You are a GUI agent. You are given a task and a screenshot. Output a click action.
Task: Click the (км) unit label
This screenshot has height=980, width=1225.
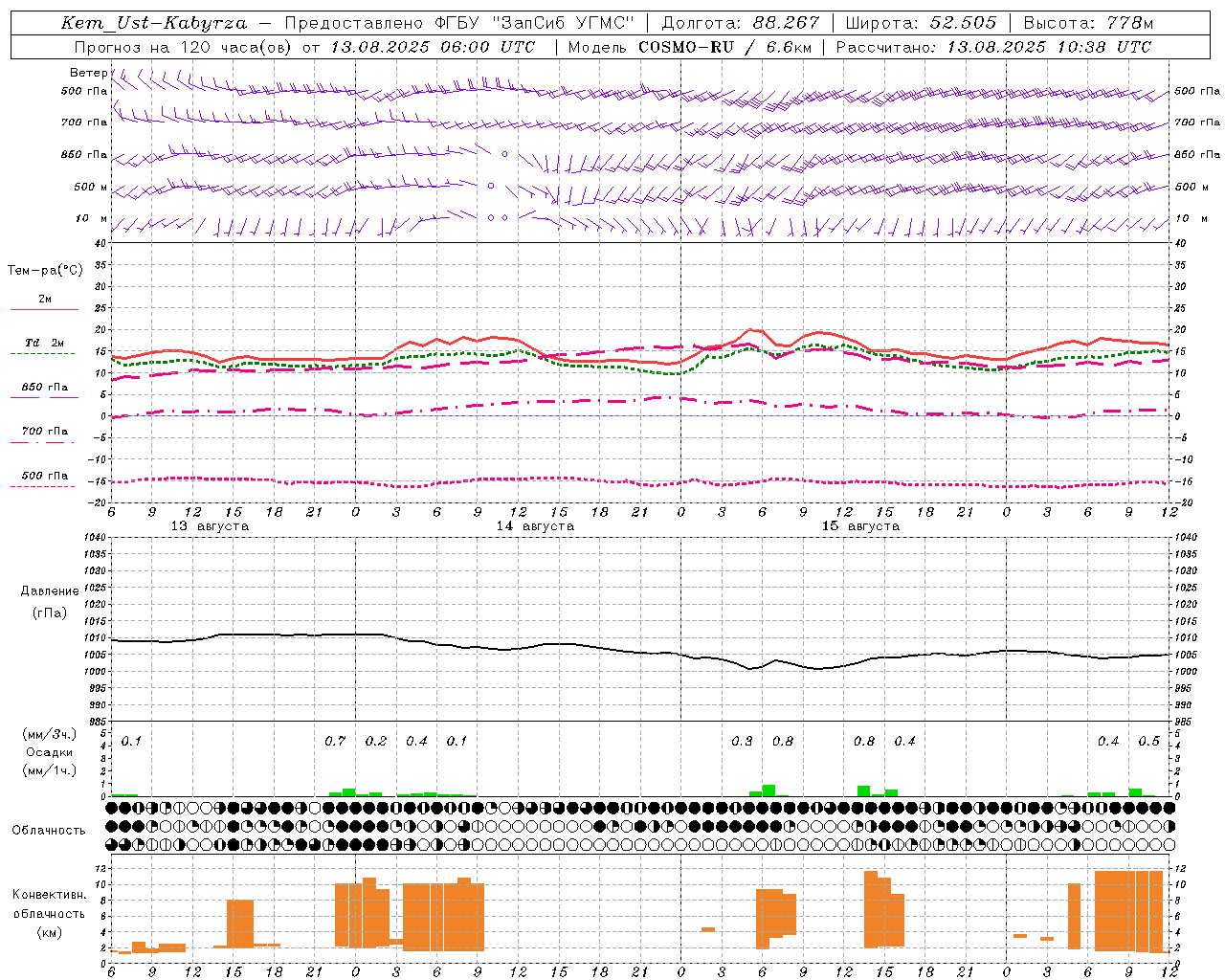(50, 932)
